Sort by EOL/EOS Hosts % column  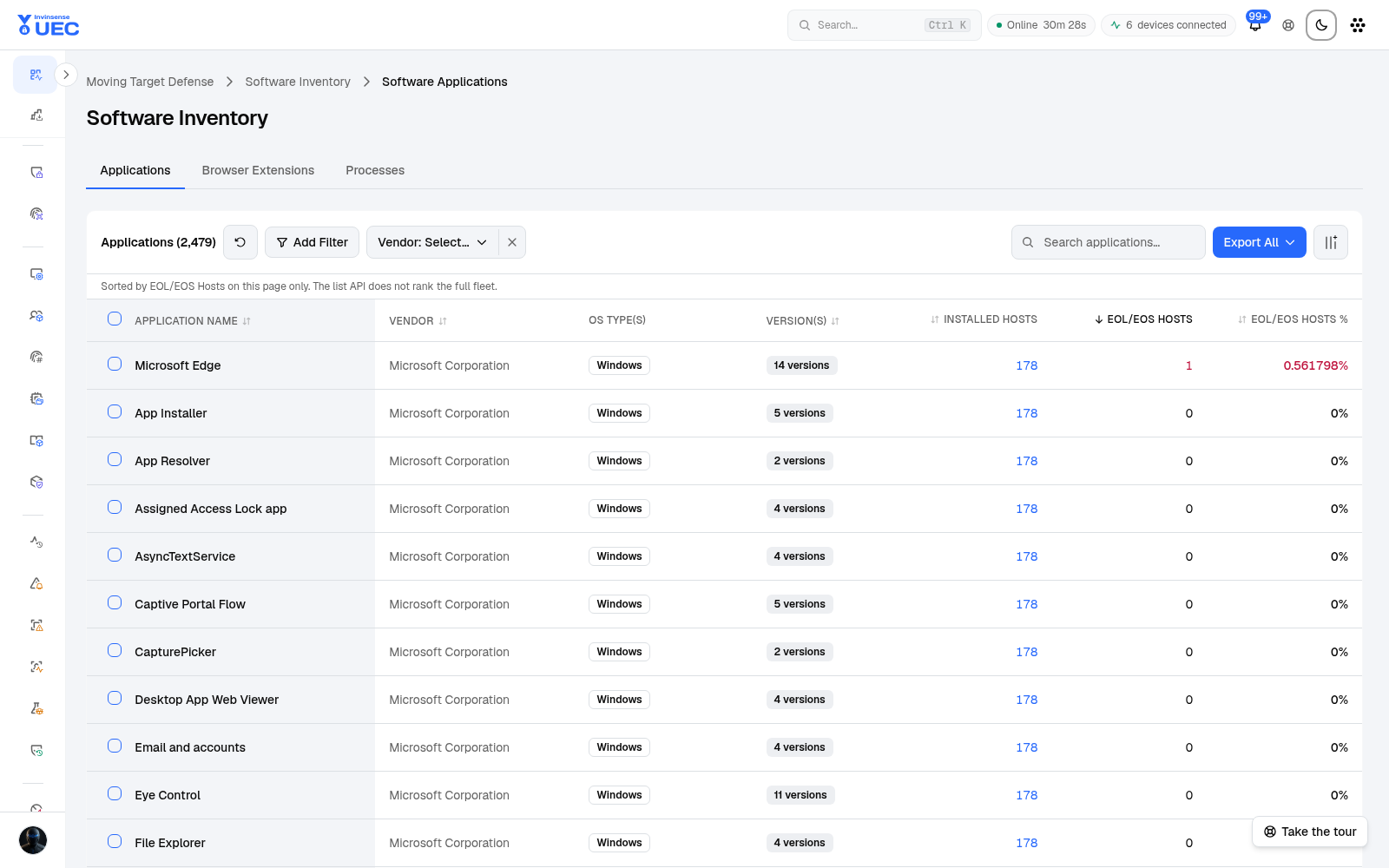coord(1293,319)
